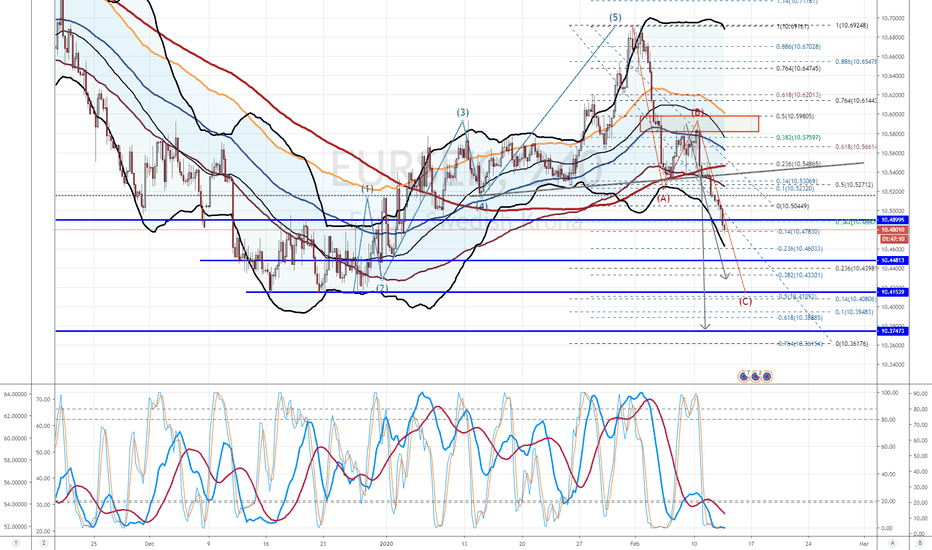Open the last economic event icon

click(x=767, y=376)
